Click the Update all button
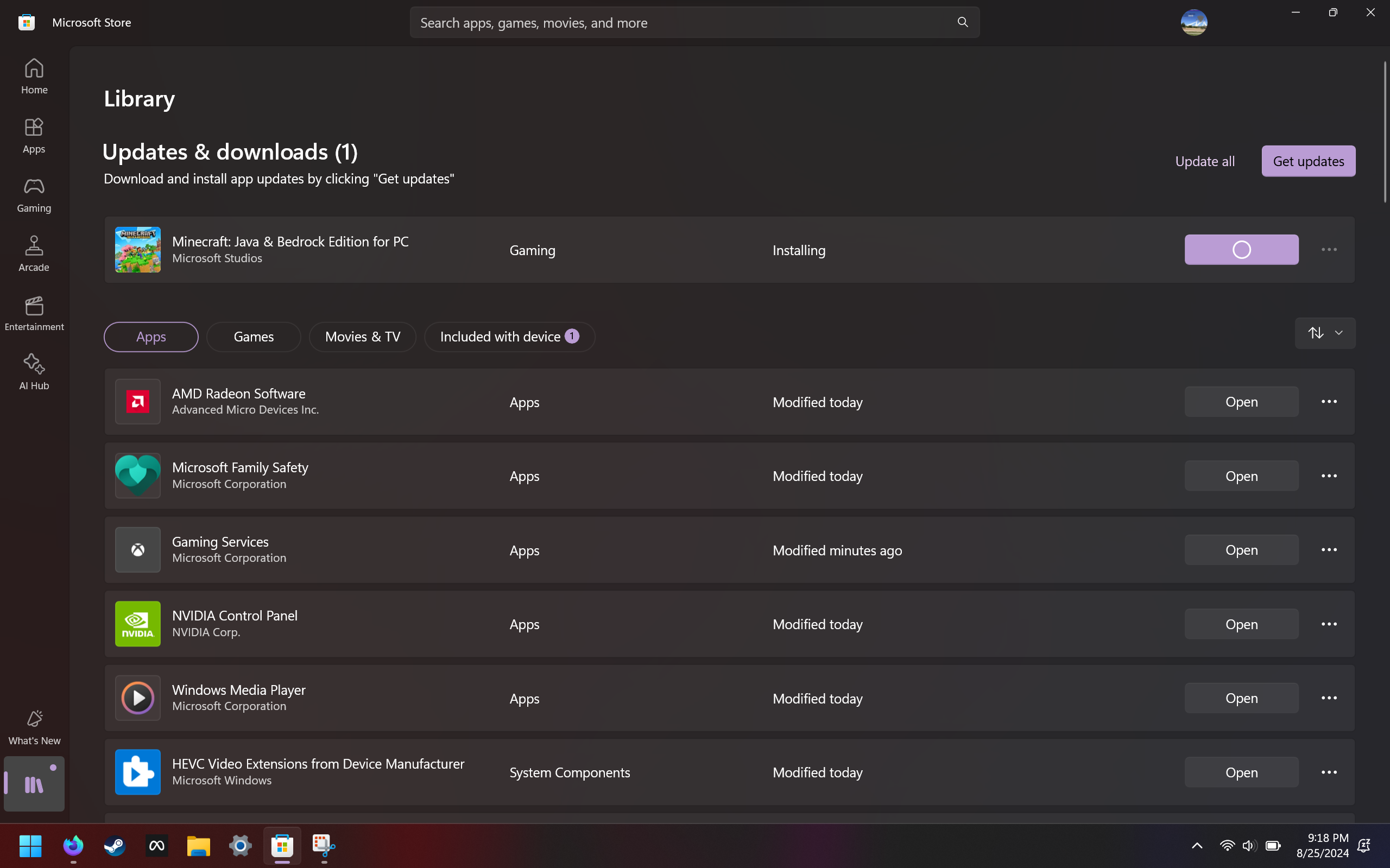 1204,161
